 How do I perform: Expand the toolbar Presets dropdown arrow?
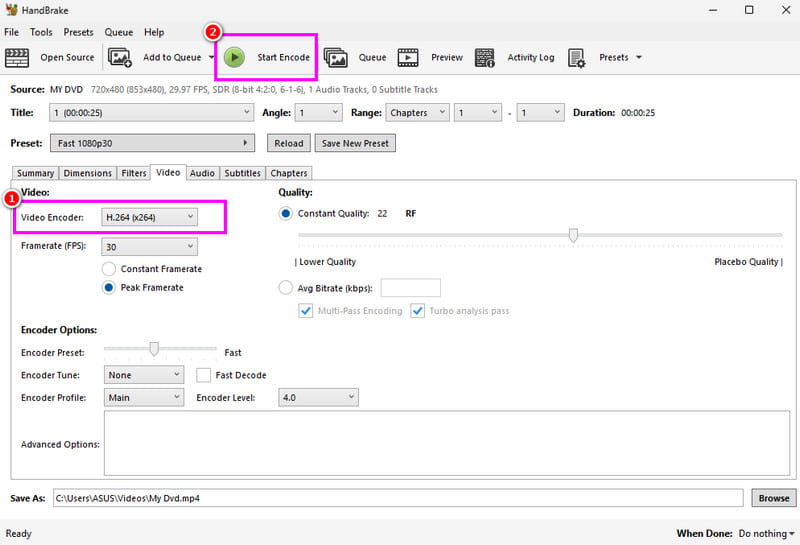click(639, 58)
